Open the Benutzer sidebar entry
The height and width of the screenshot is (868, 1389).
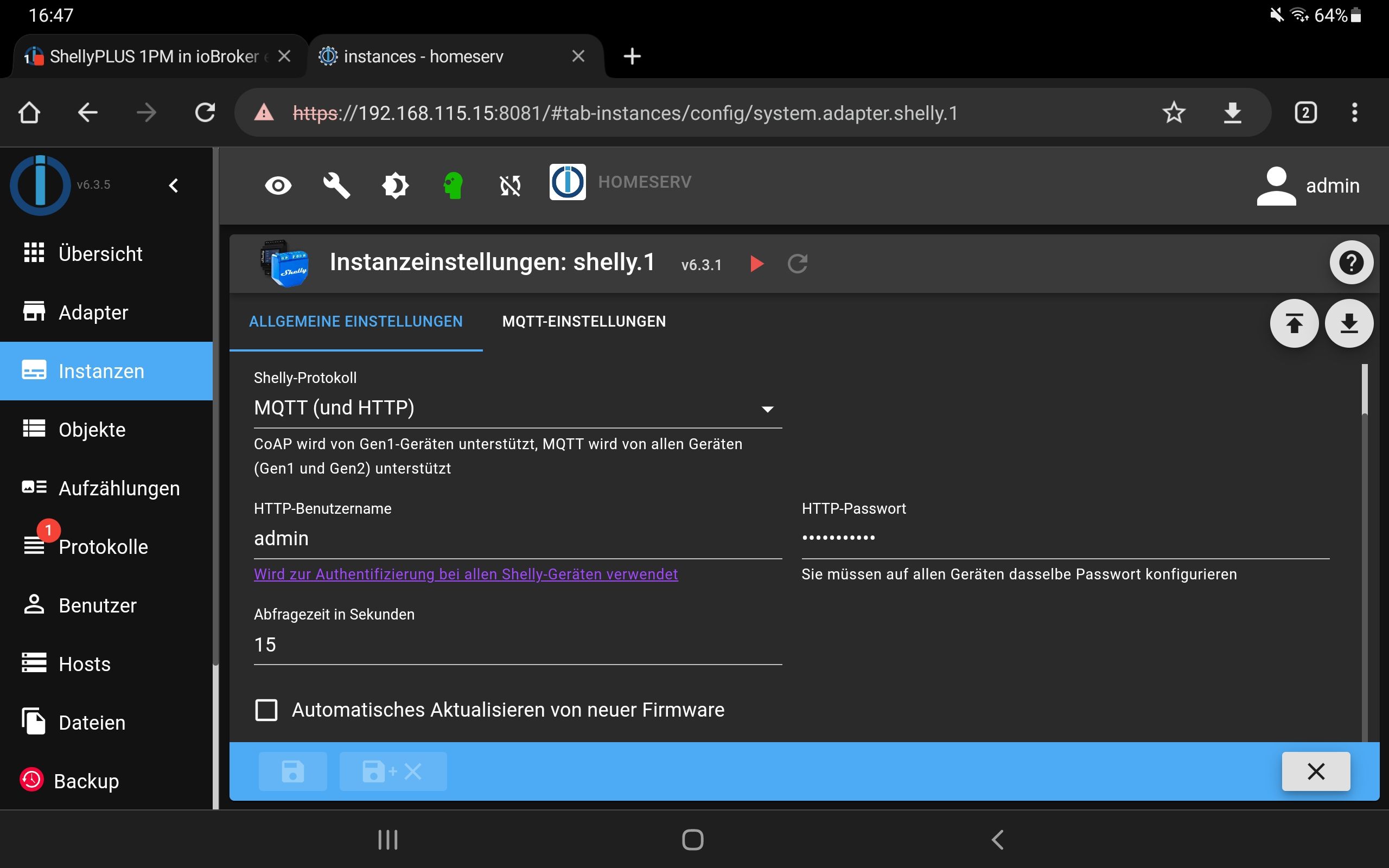106,605
